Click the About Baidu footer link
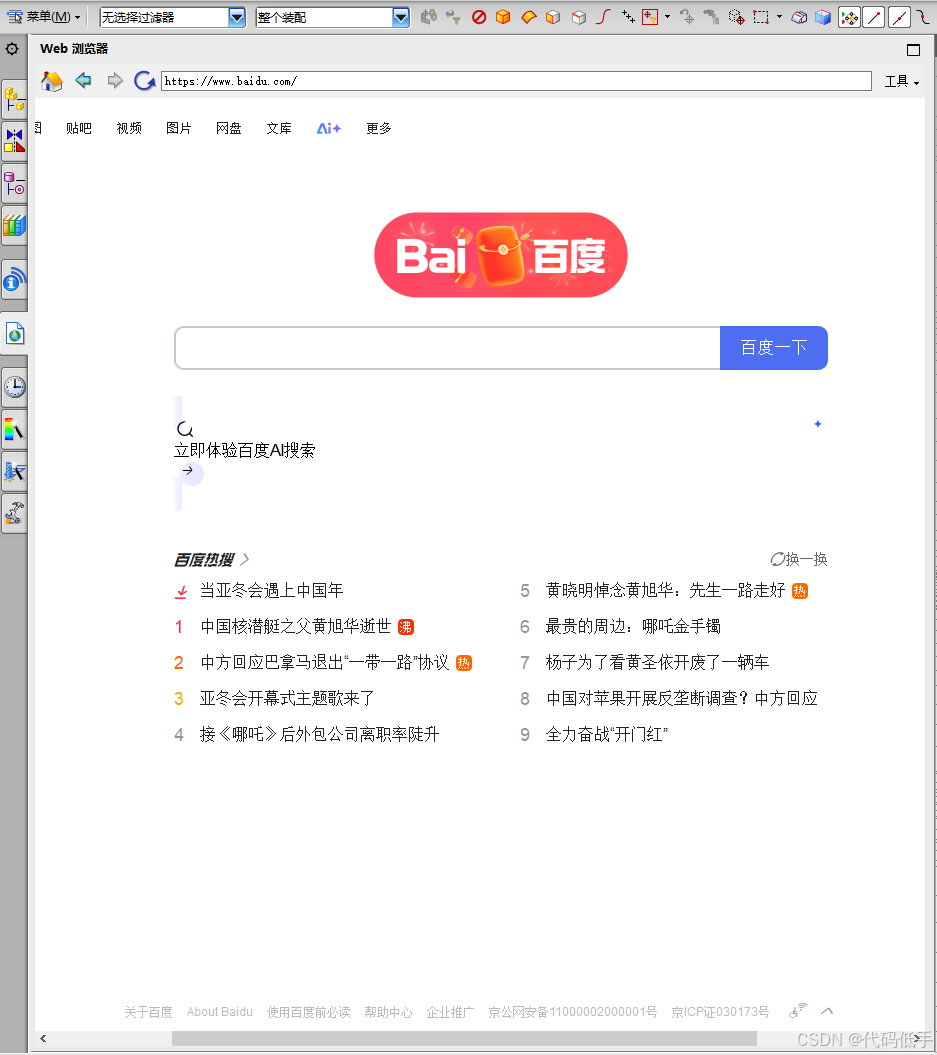The width and height of the screenshot is (937, 1055). [220, 1012]
